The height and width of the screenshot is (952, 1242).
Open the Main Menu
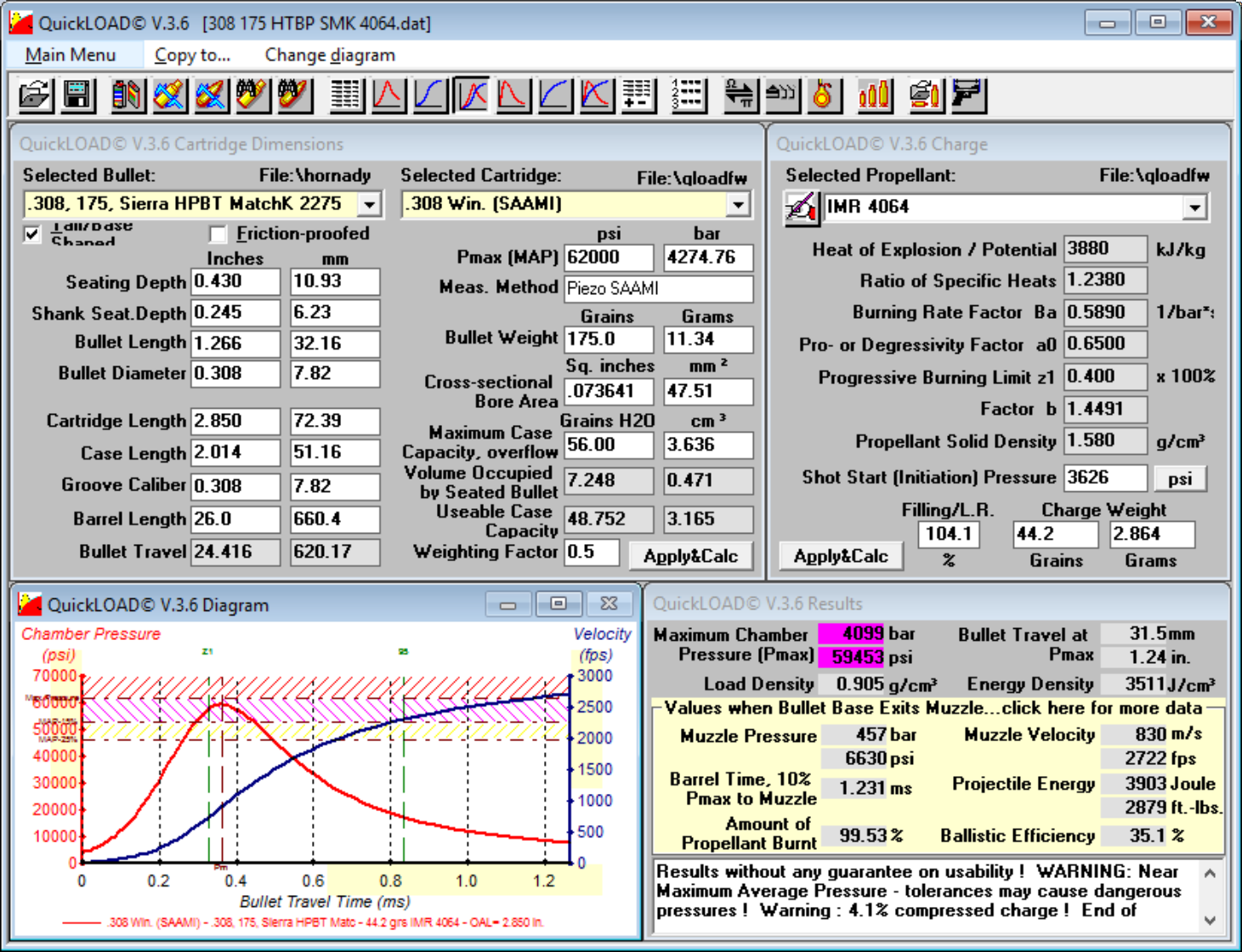(71, 55)
